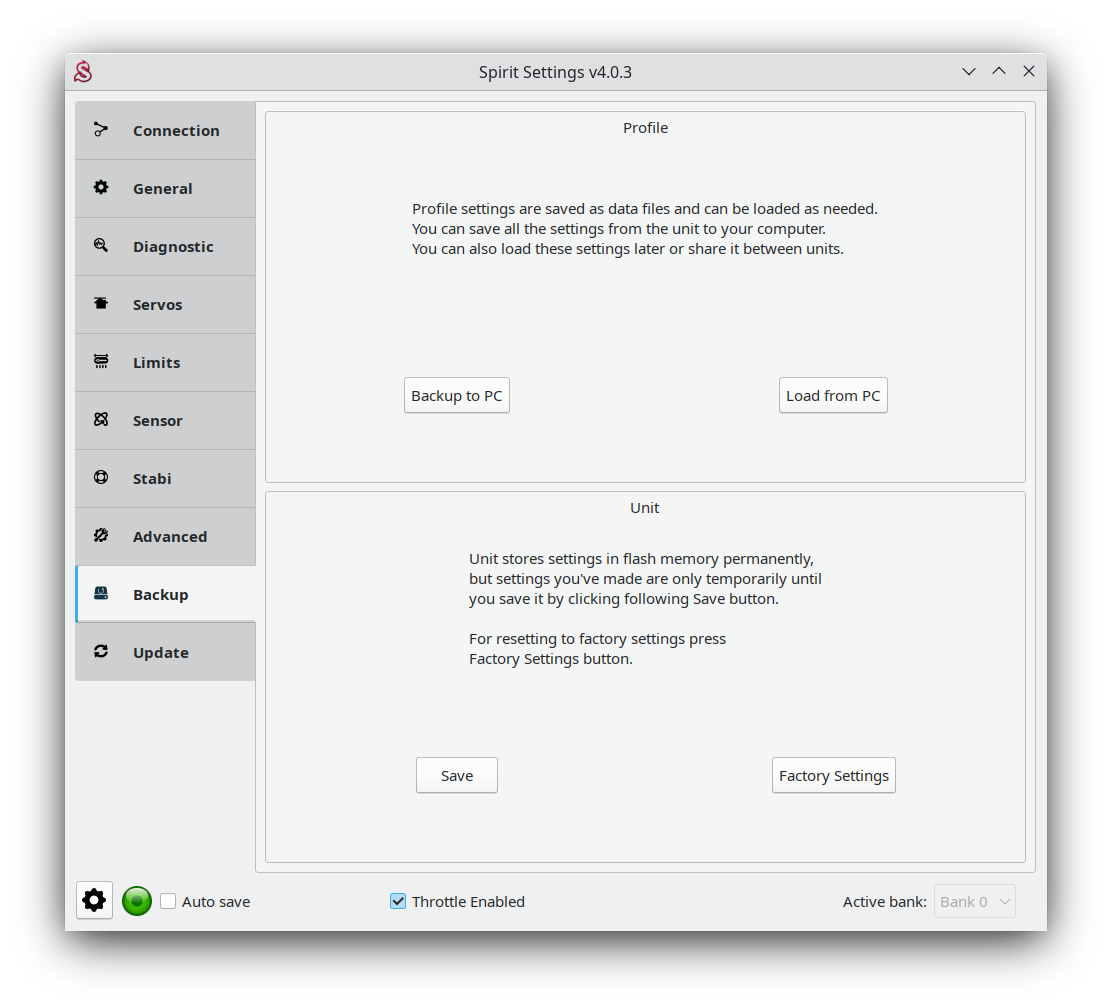Open the Active bank dropdown

[x=975, y=901]
